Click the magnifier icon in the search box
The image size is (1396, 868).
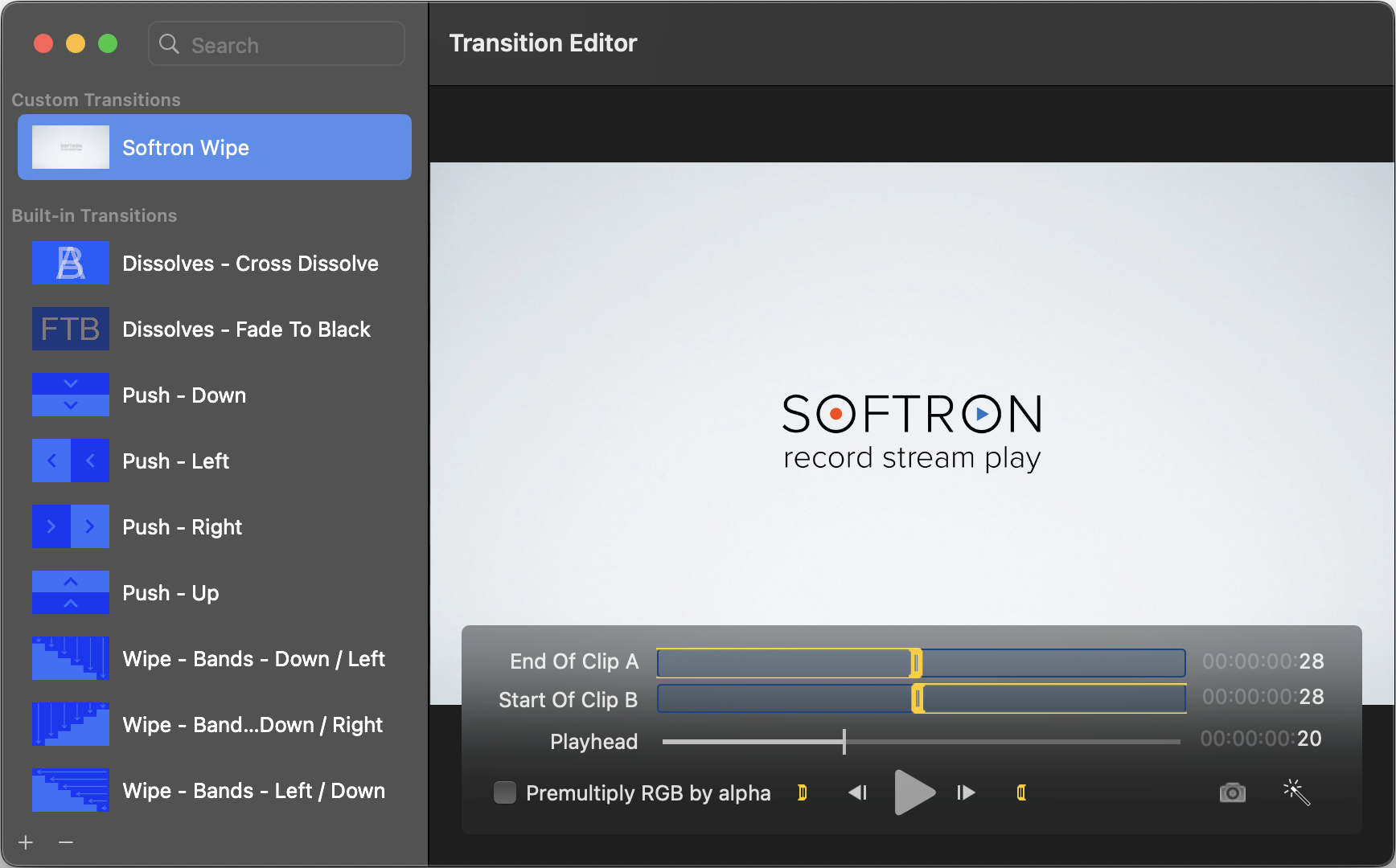point(169,44)
